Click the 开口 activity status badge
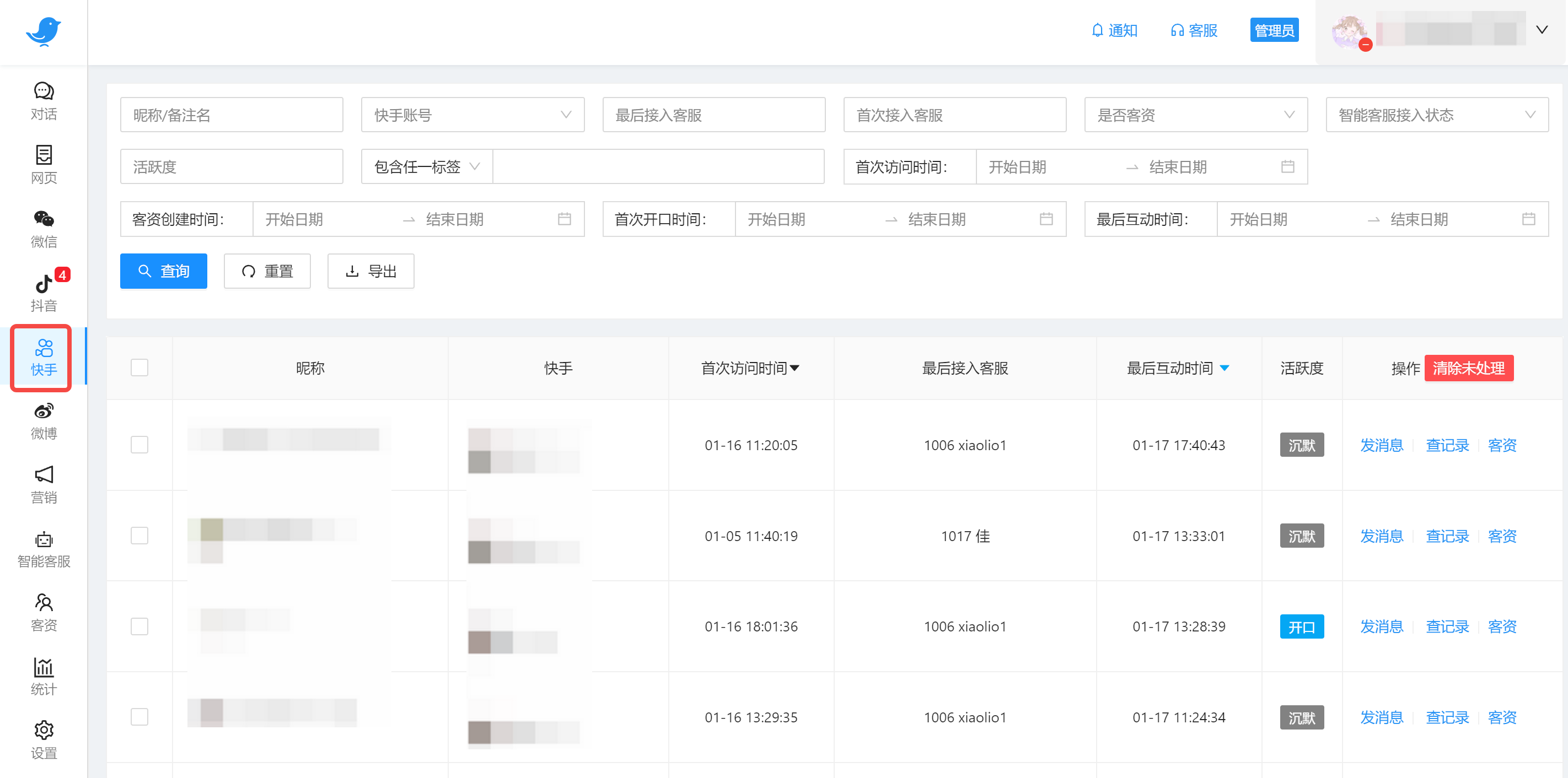The height and width of the screenshot is (778, 1568). point(1302,626)
